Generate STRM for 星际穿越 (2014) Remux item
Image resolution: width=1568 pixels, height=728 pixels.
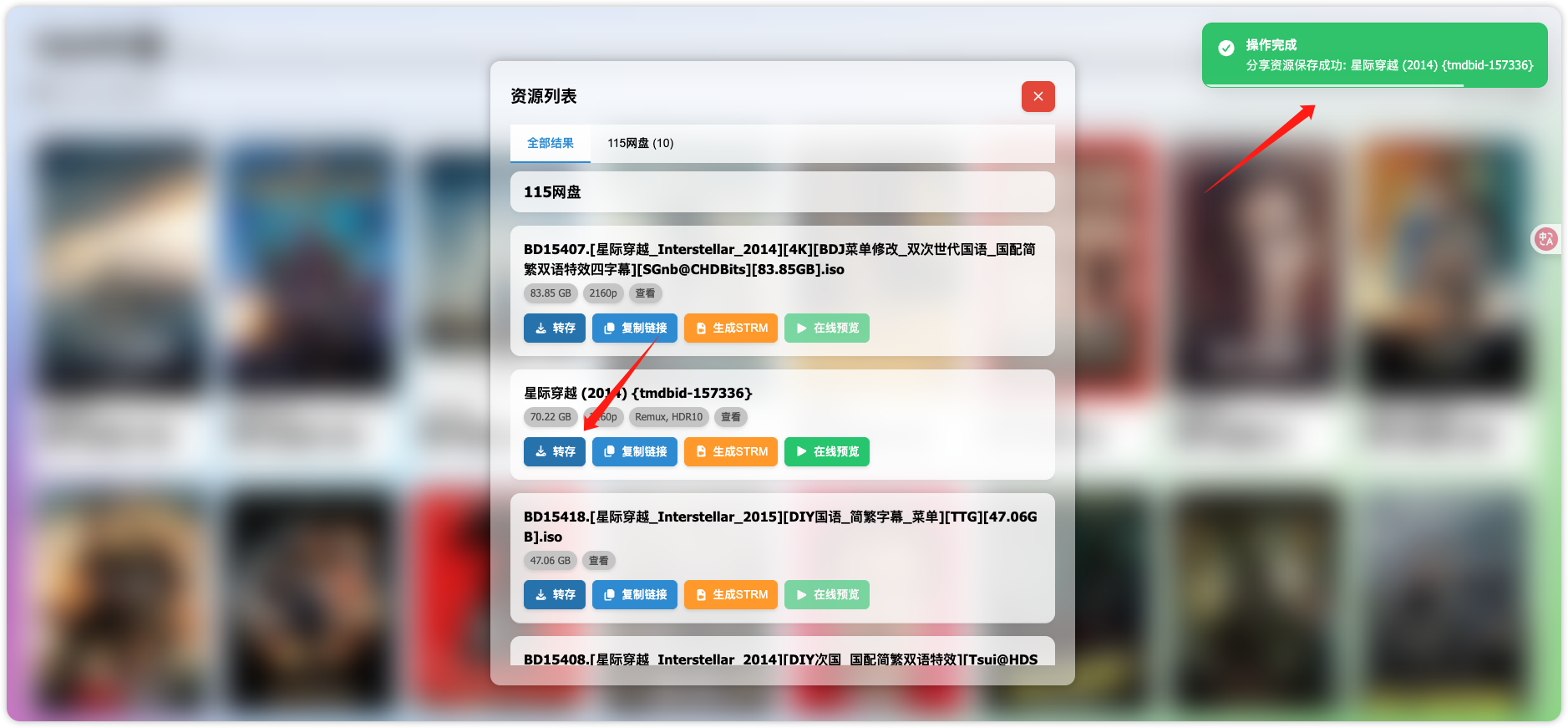[x=731, y=452]
